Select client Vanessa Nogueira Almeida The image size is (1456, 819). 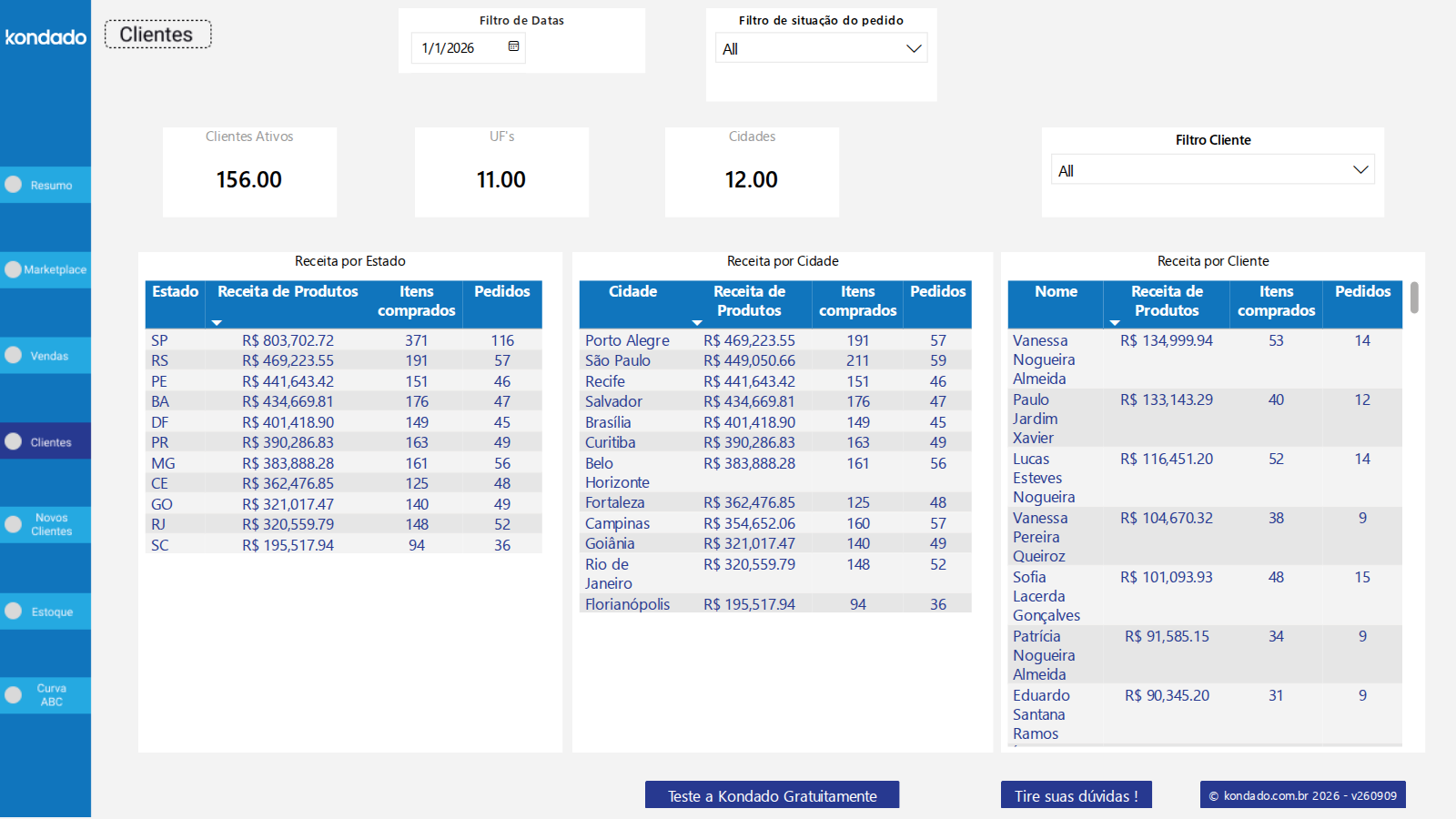1205,359
